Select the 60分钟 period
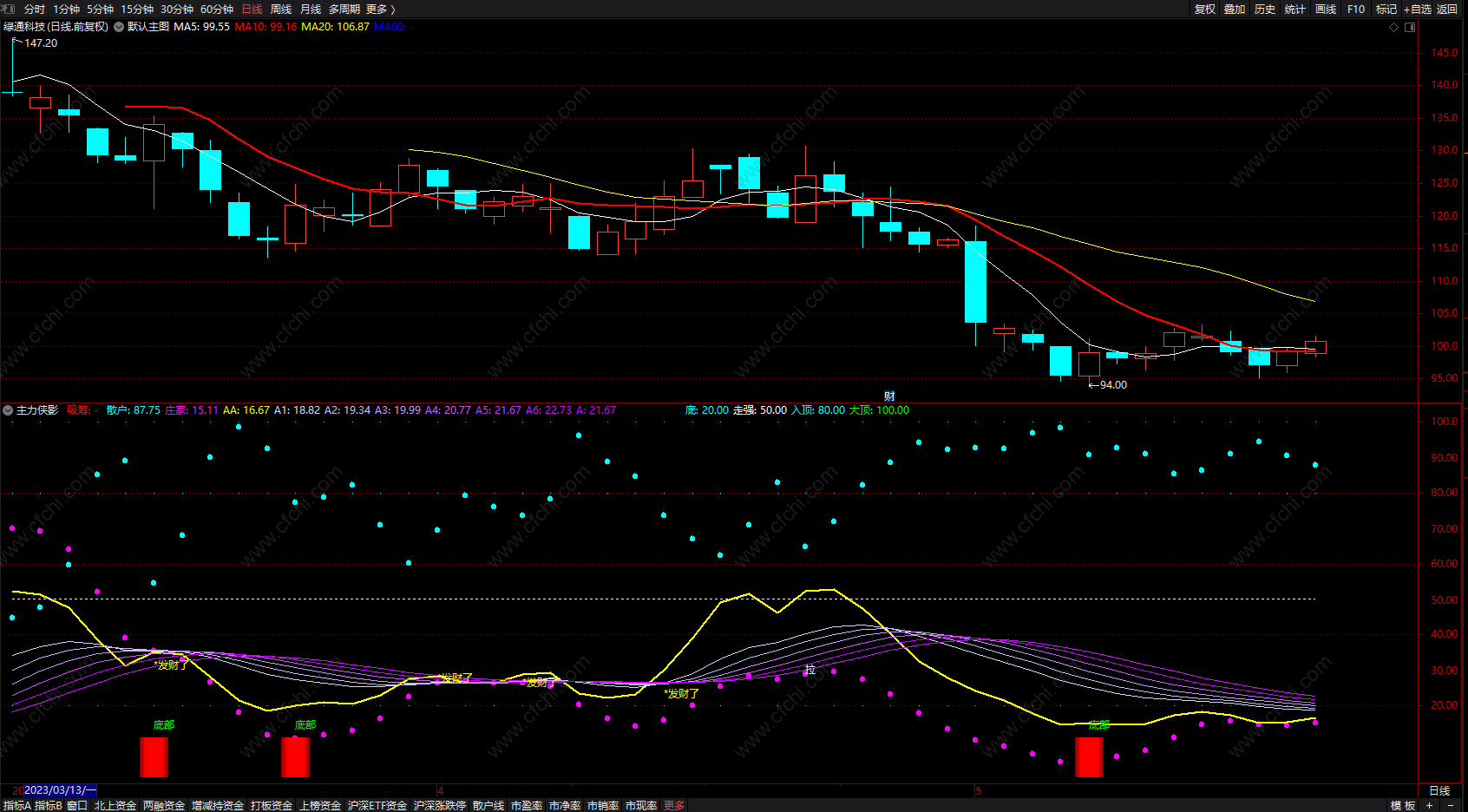This screenshot has height=812, width=1468. pos(217,9)
